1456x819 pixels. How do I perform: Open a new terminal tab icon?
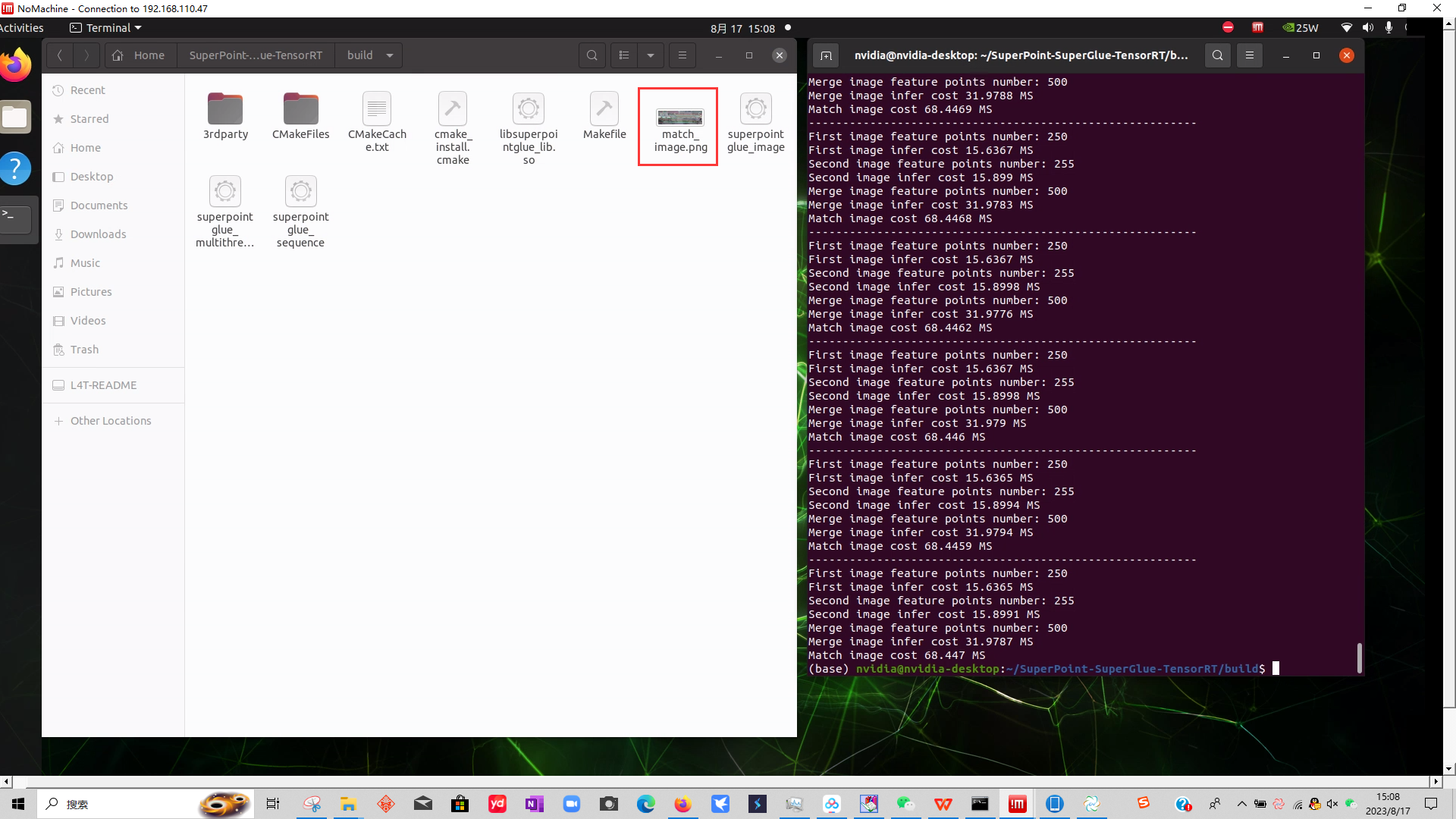point(827,55)
